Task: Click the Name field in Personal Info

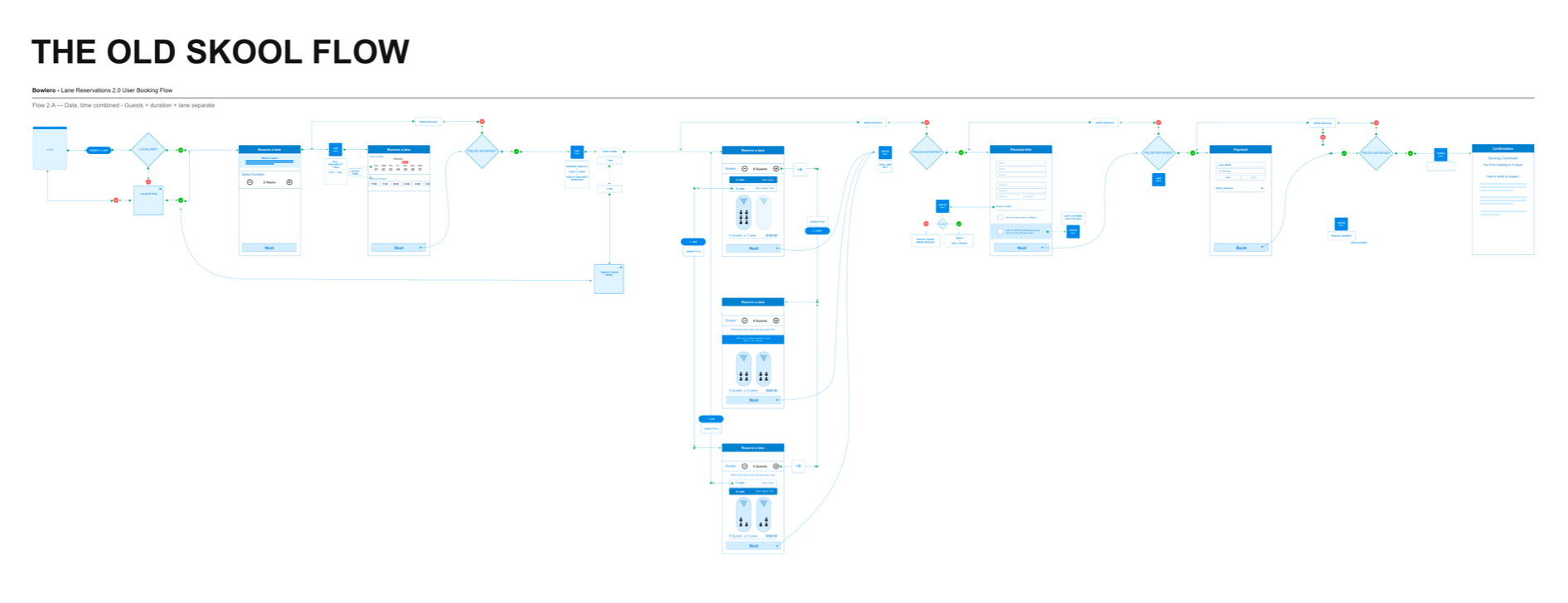Action: click(1021, 163)
